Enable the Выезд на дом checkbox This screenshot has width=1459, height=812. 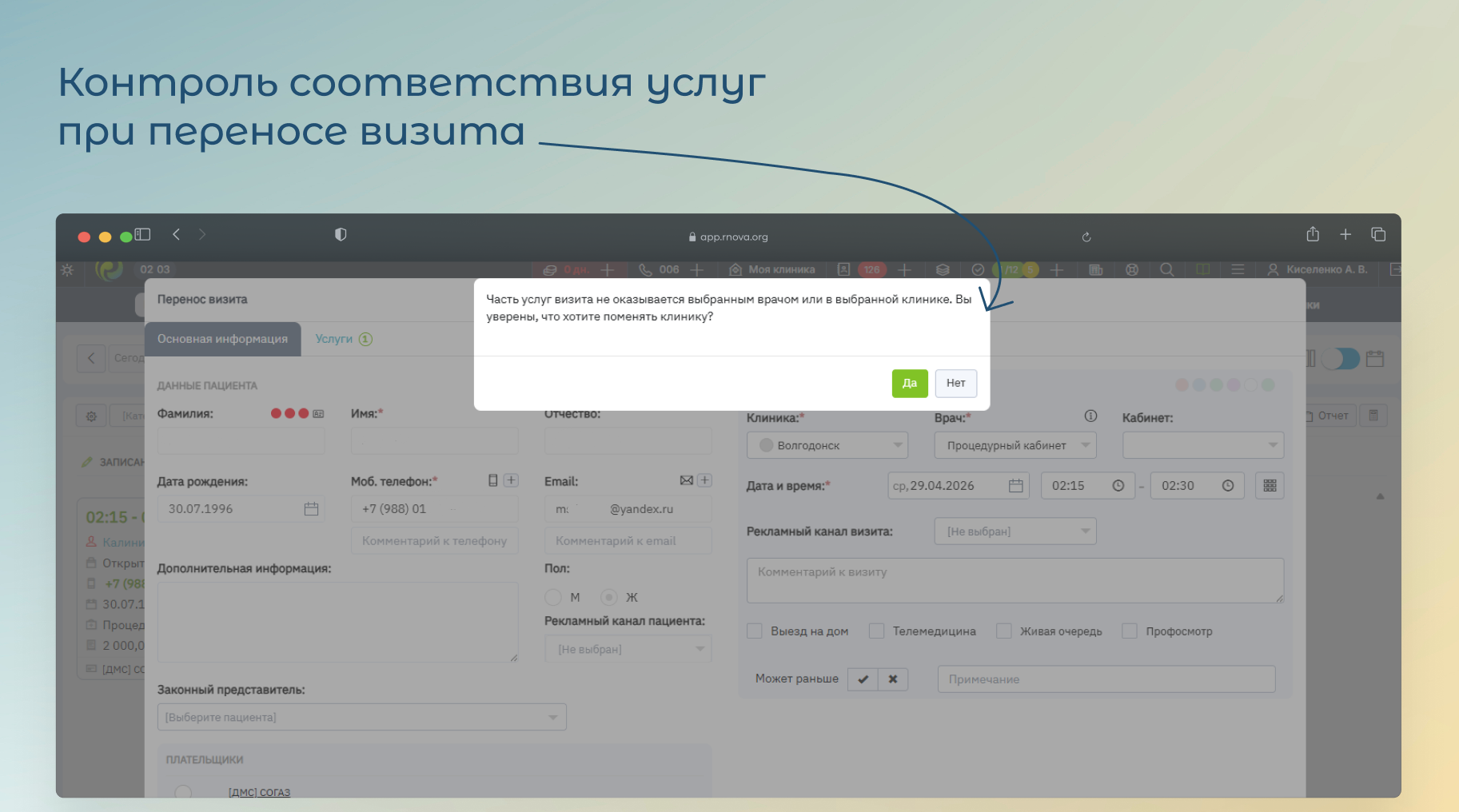point(755,631)
